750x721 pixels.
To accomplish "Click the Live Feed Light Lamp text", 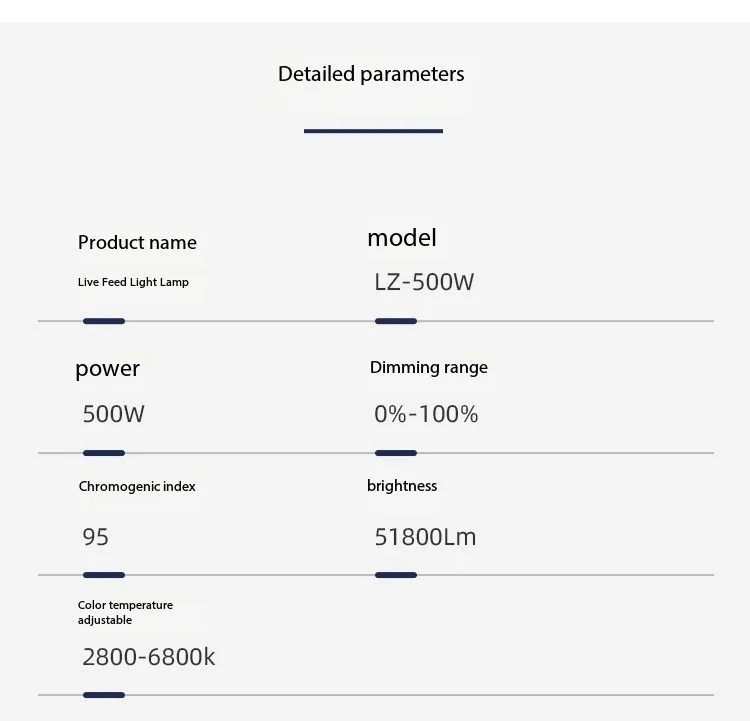I will 133,282.
